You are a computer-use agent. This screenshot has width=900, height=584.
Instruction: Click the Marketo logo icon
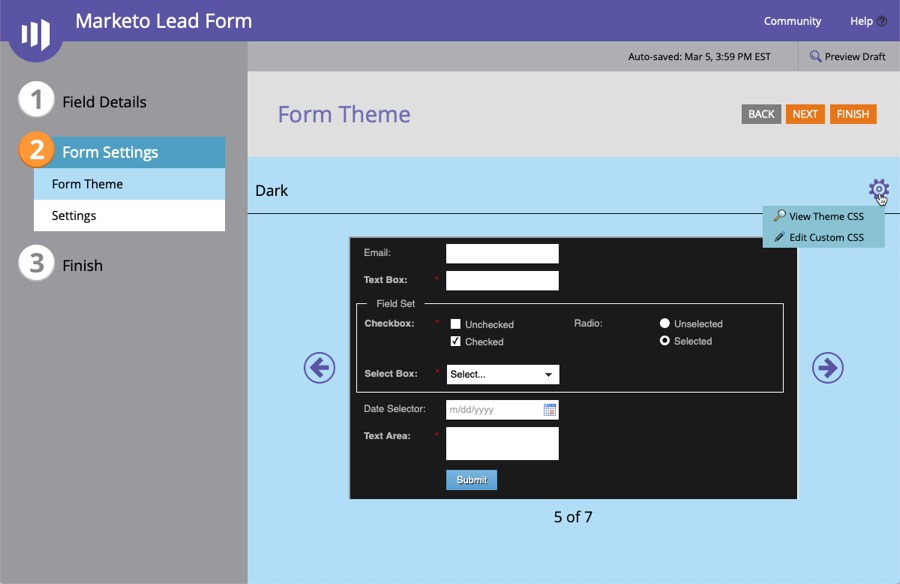click(x=35, y=33)
